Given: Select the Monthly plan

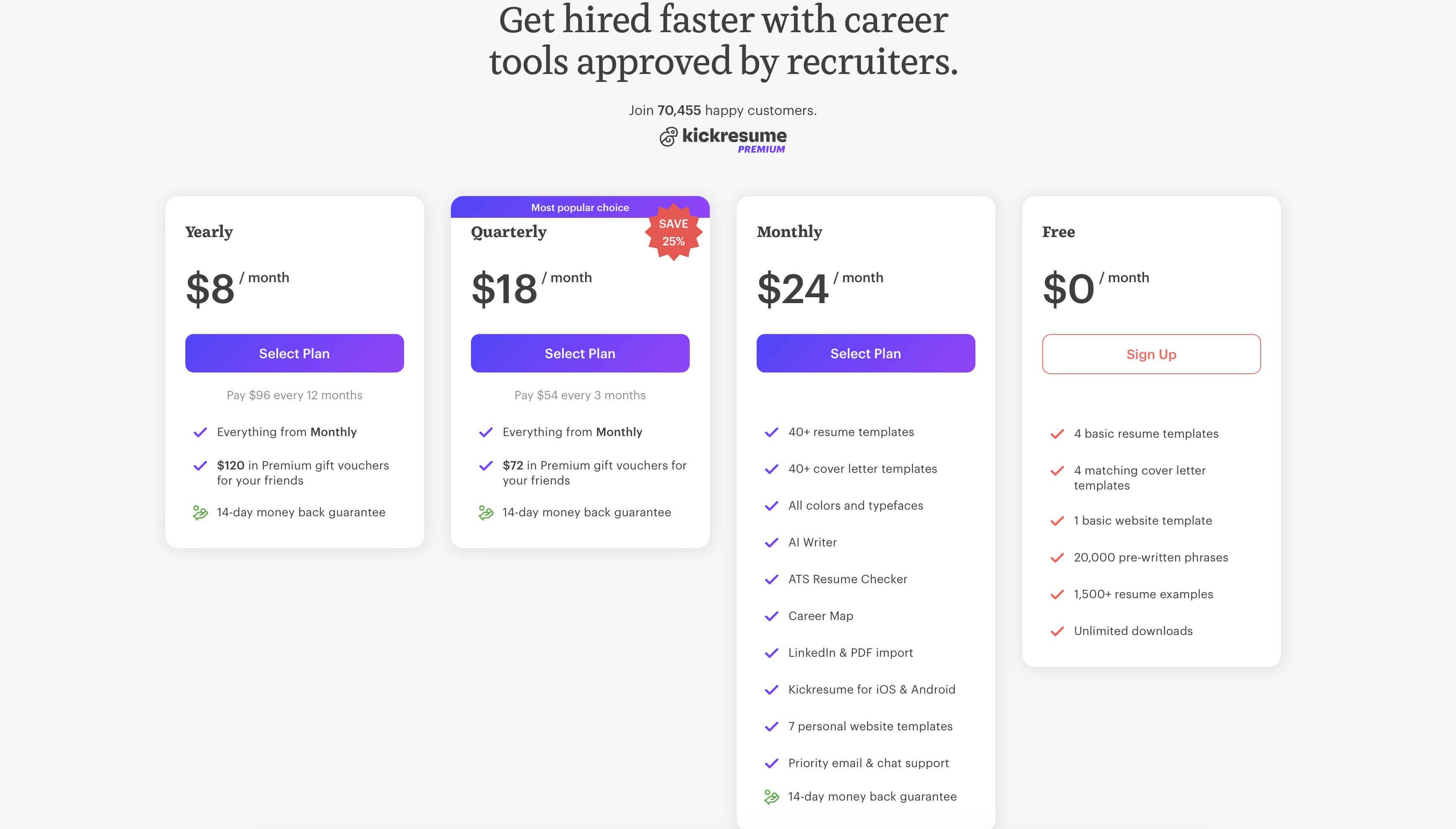Looking at the screenshot, I should [865, 353].
